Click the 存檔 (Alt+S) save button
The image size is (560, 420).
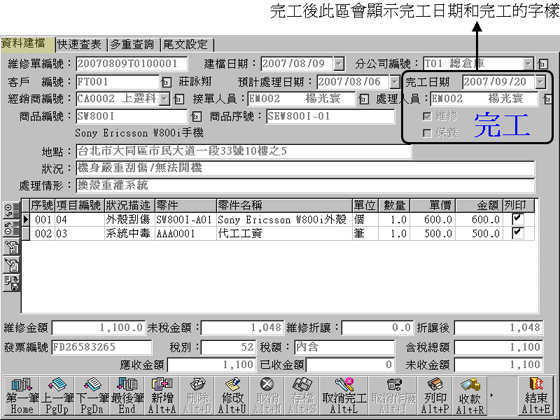click(x=302, y=396)
